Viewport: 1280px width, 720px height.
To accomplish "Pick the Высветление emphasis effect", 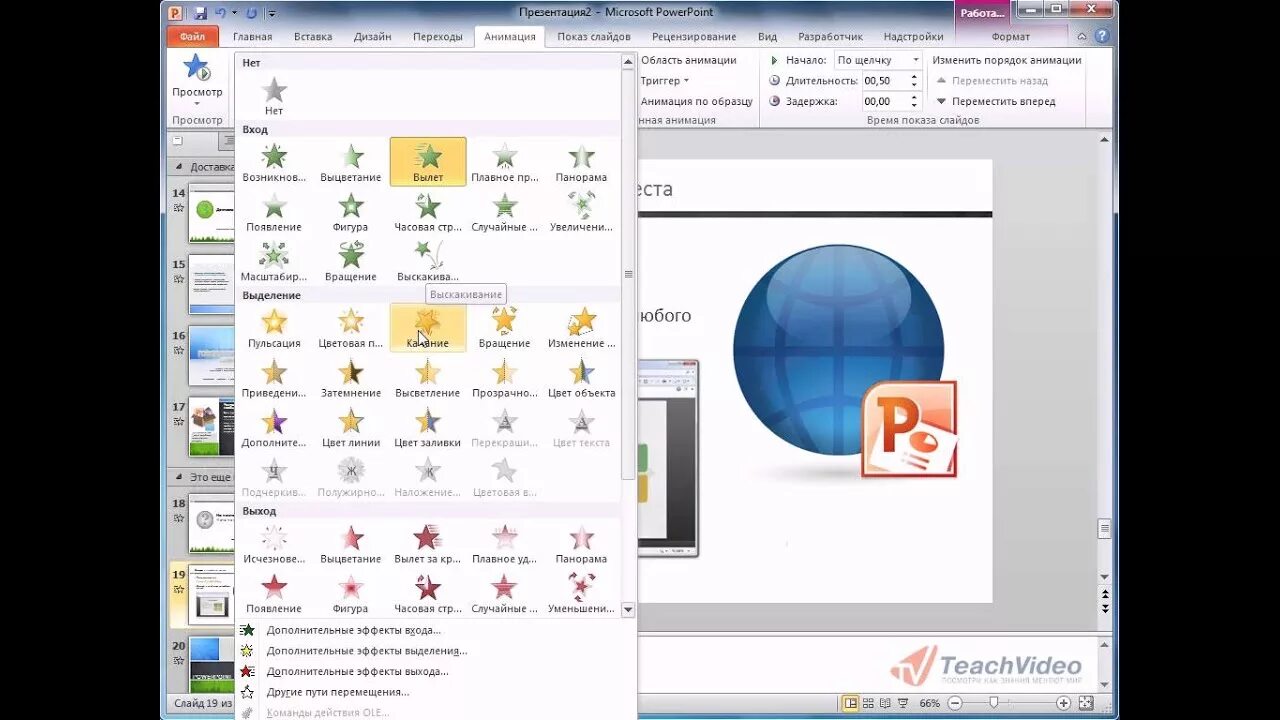I will point(428,378).
